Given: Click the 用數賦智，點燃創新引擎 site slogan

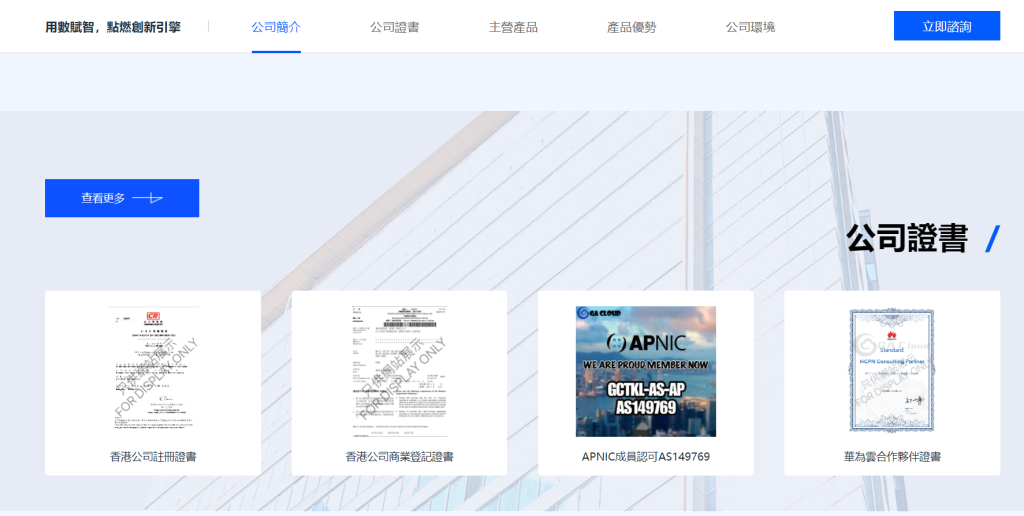Looking at the screenshot, I should [x=113, y=27].
